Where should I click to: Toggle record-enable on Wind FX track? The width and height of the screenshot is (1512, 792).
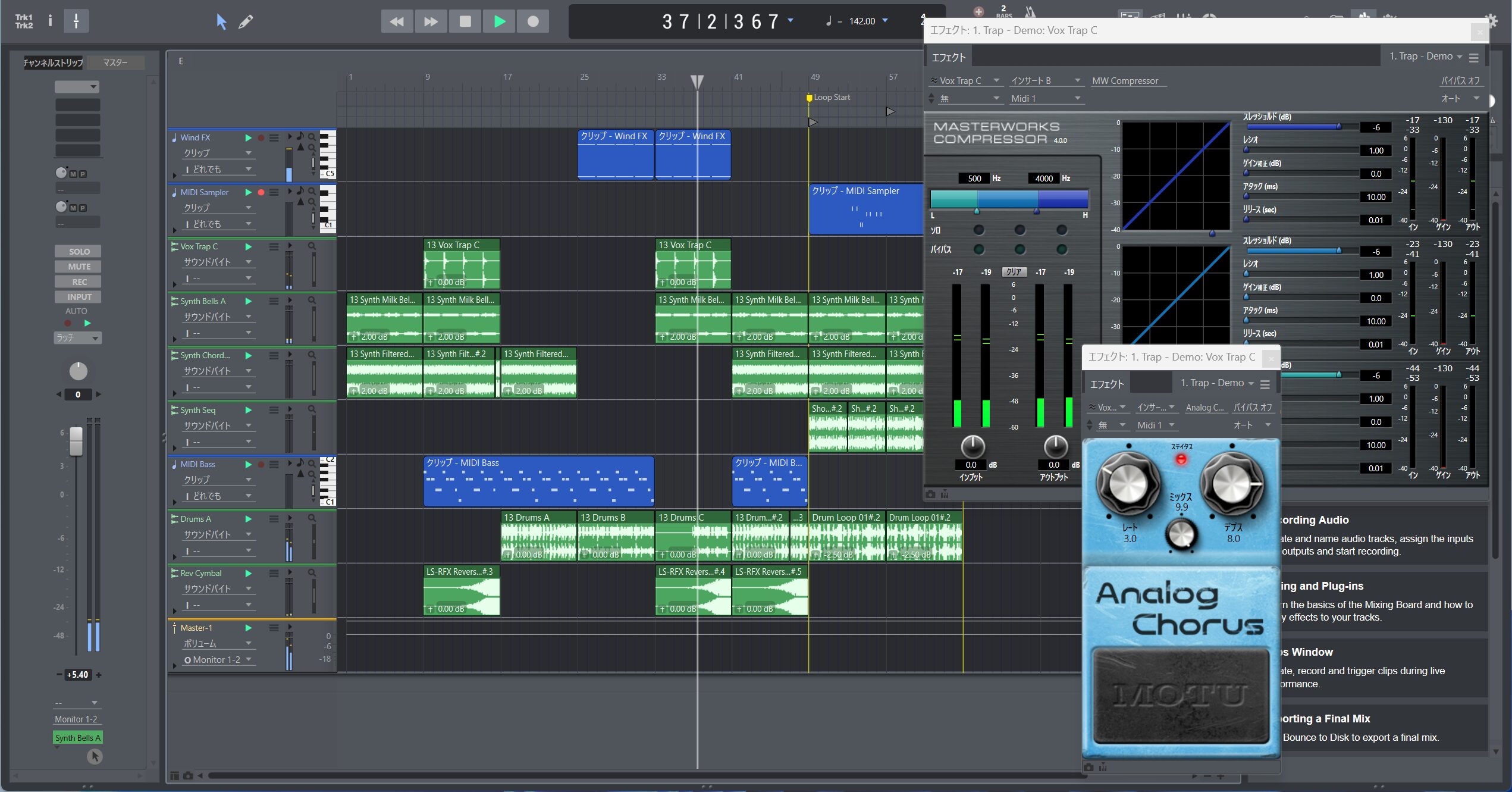pyautogui.click(x=261, y=137)
